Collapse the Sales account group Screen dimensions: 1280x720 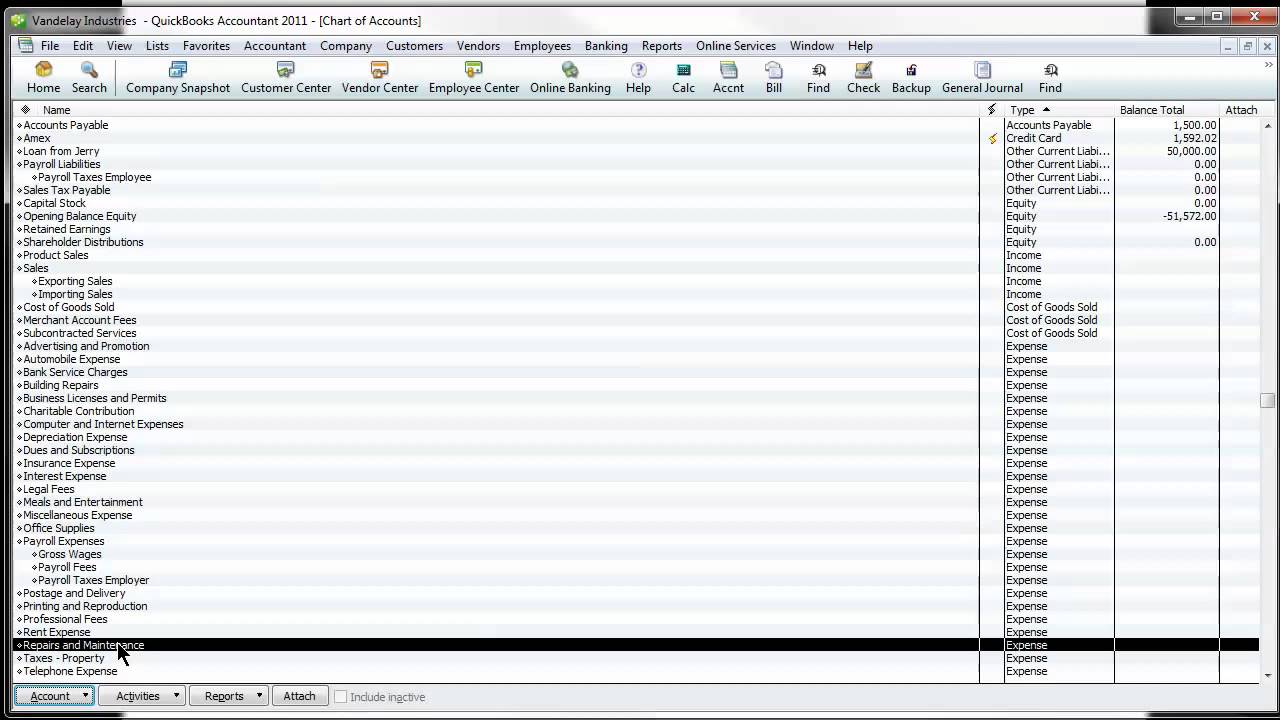[19, 269]
